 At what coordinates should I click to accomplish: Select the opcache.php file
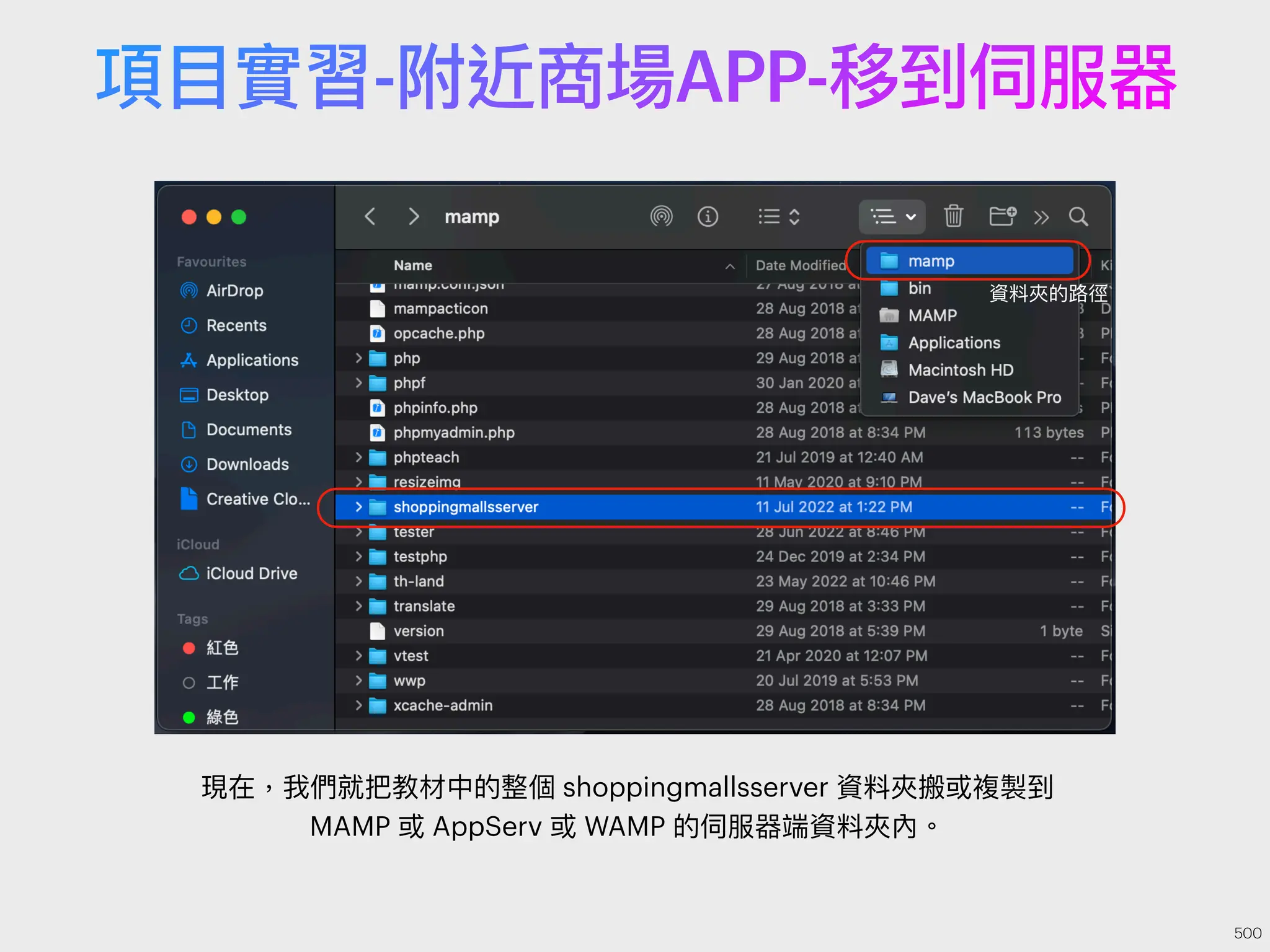(x=723, y=333)
